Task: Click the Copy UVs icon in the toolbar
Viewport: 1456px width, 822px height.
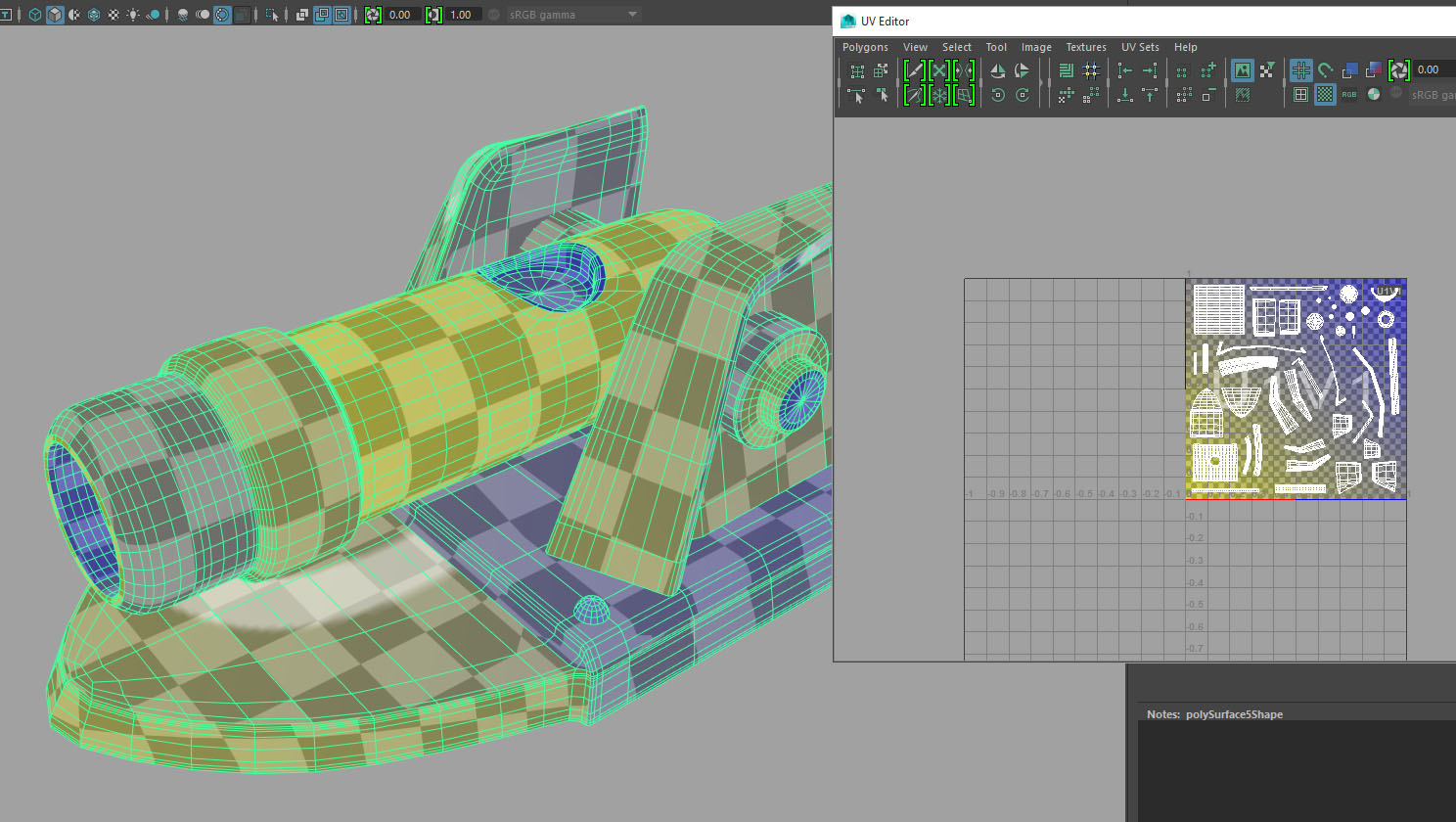Action: [1182, 70]
